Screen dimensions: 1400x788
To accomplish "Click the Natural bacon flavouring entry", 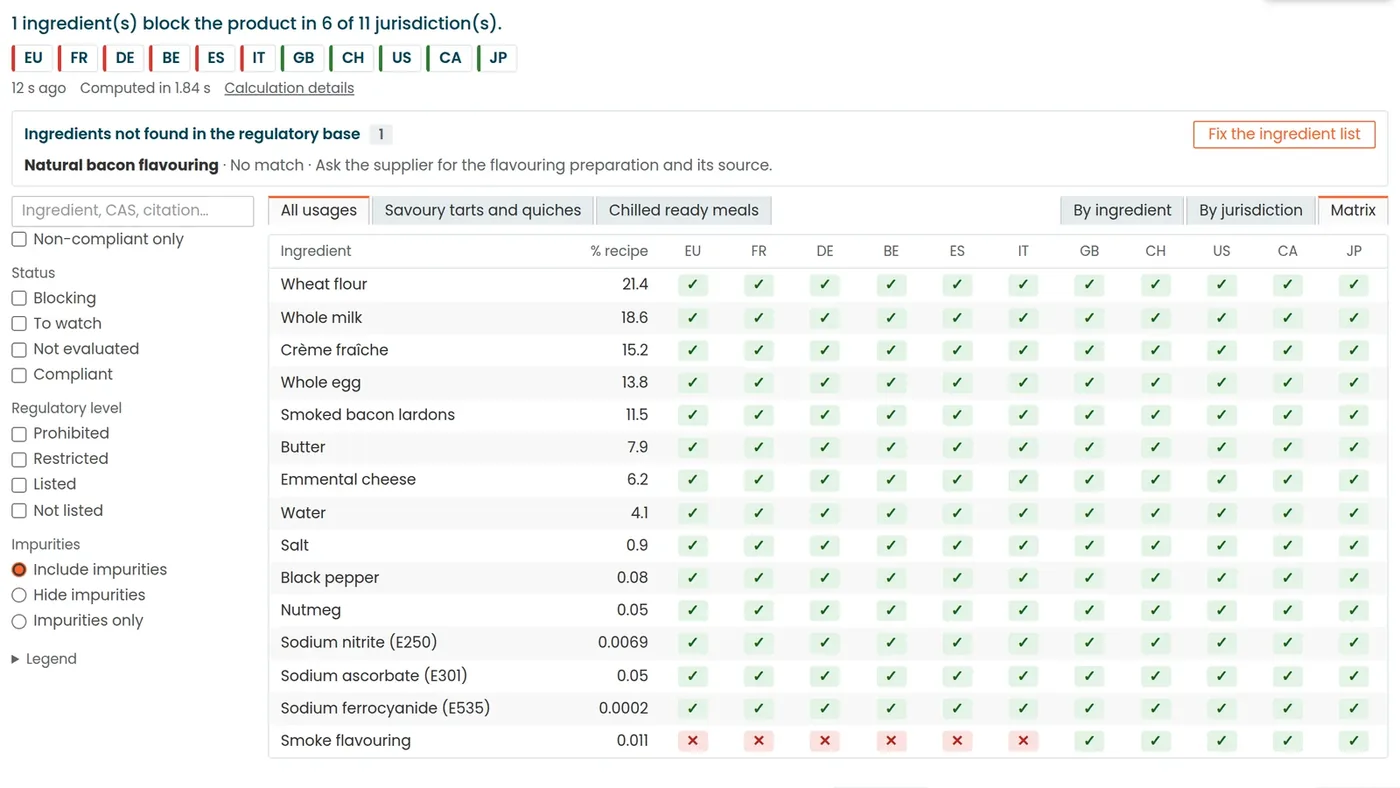I will [x=121, y=165].
